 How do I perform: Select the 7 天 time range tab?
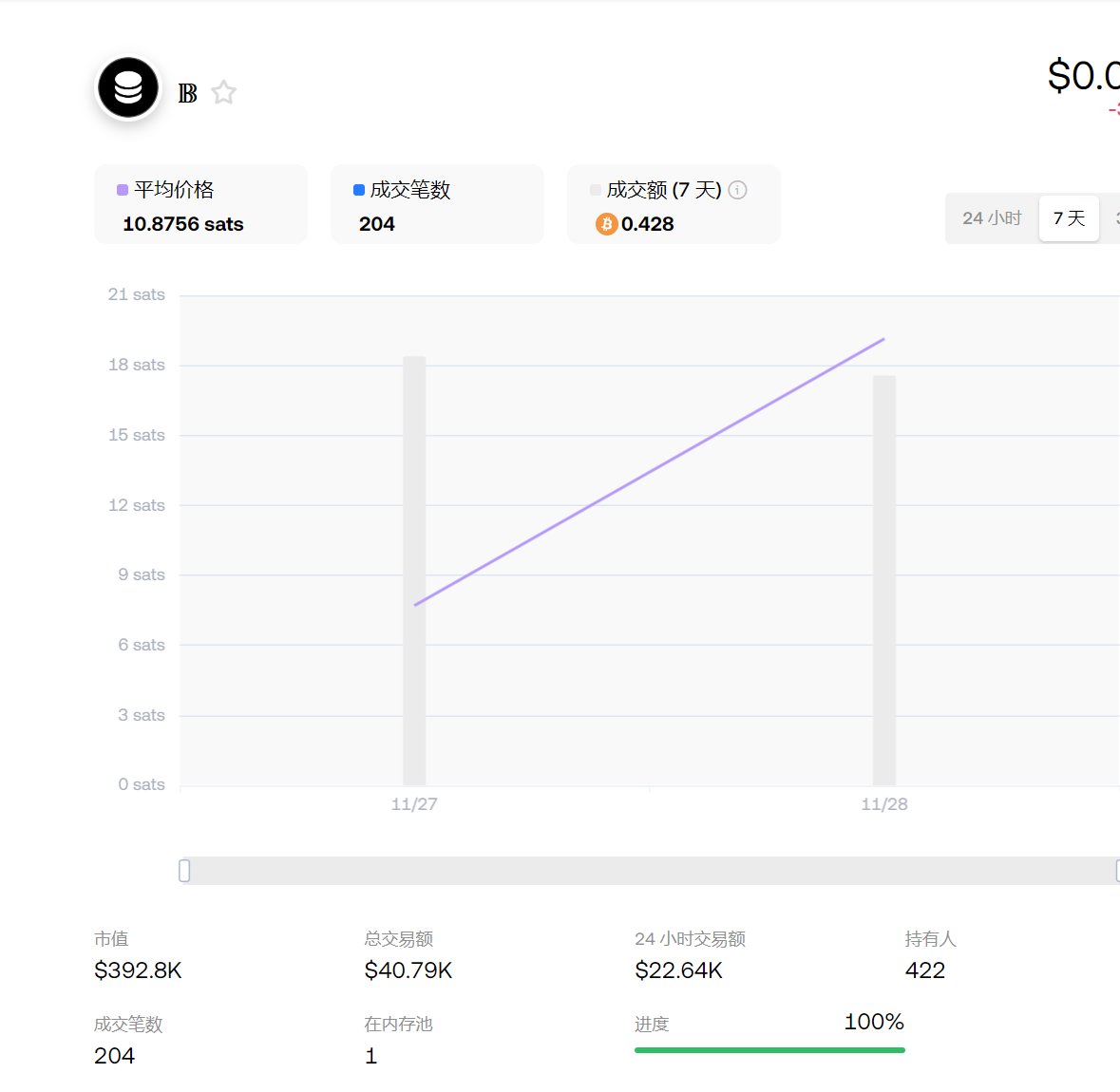coord(1069,217)
